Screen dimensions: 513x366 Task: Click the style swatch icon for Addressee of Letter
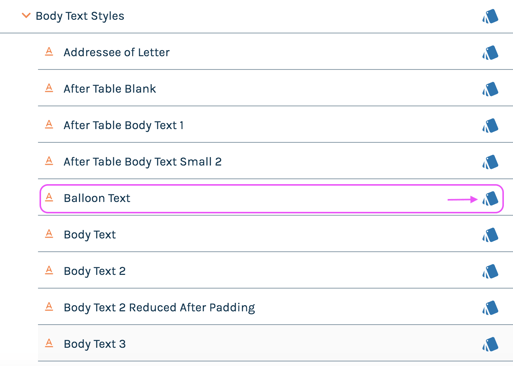coord(490,53)
